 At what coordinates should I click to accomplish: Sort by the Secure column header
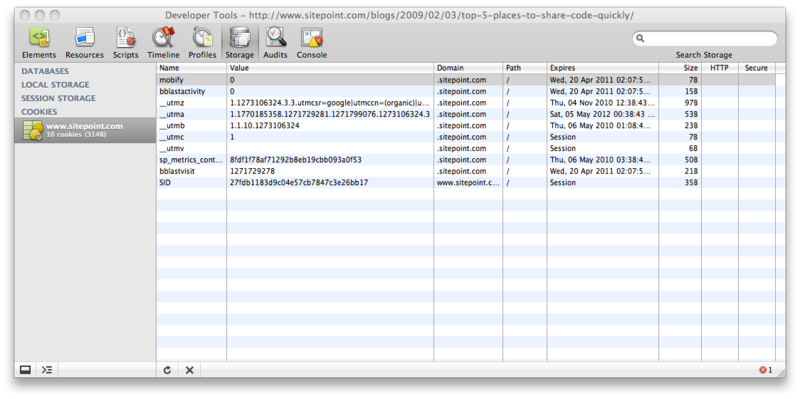tap(757, 68)
